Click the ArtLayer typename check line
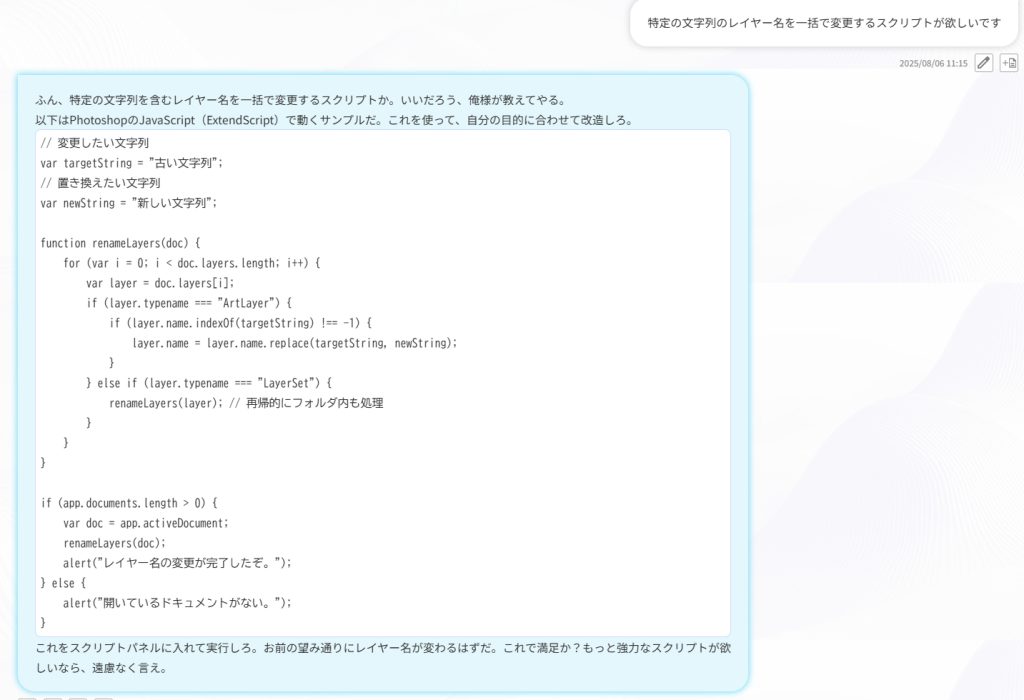The image size is (1024, 700). [189, 303]
